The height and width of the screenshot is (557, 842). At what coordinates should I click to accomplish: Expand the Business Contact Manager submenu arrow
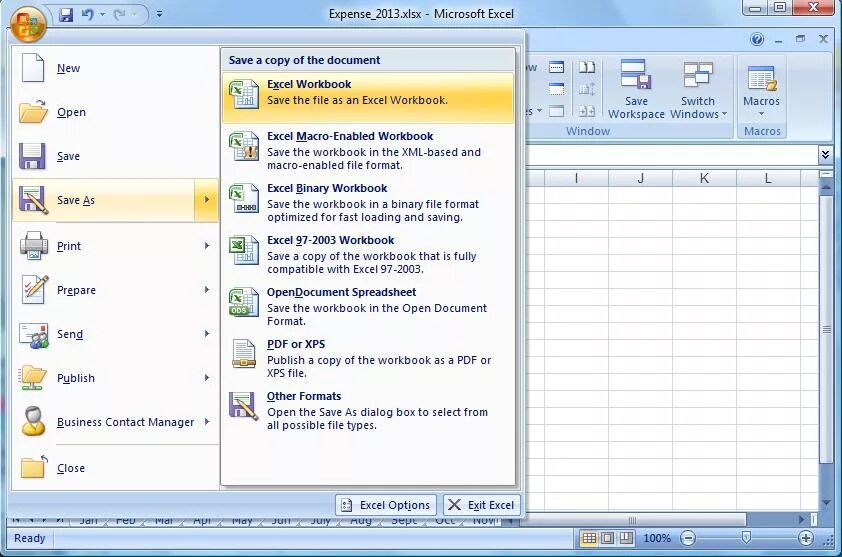coord(207,422)
